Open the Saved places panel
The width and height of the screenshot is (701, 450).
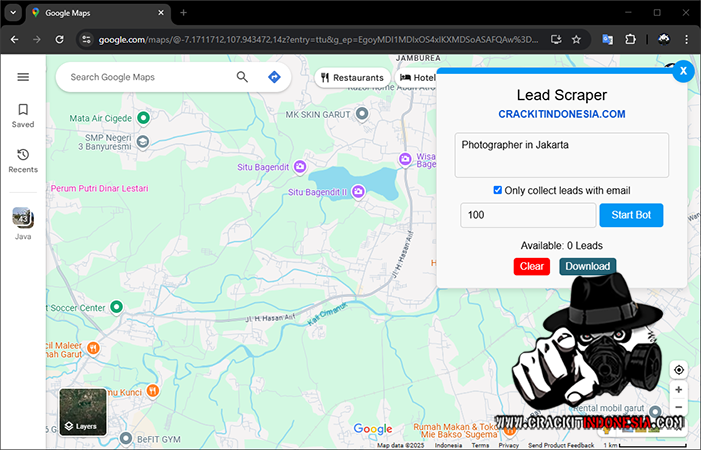23,115
